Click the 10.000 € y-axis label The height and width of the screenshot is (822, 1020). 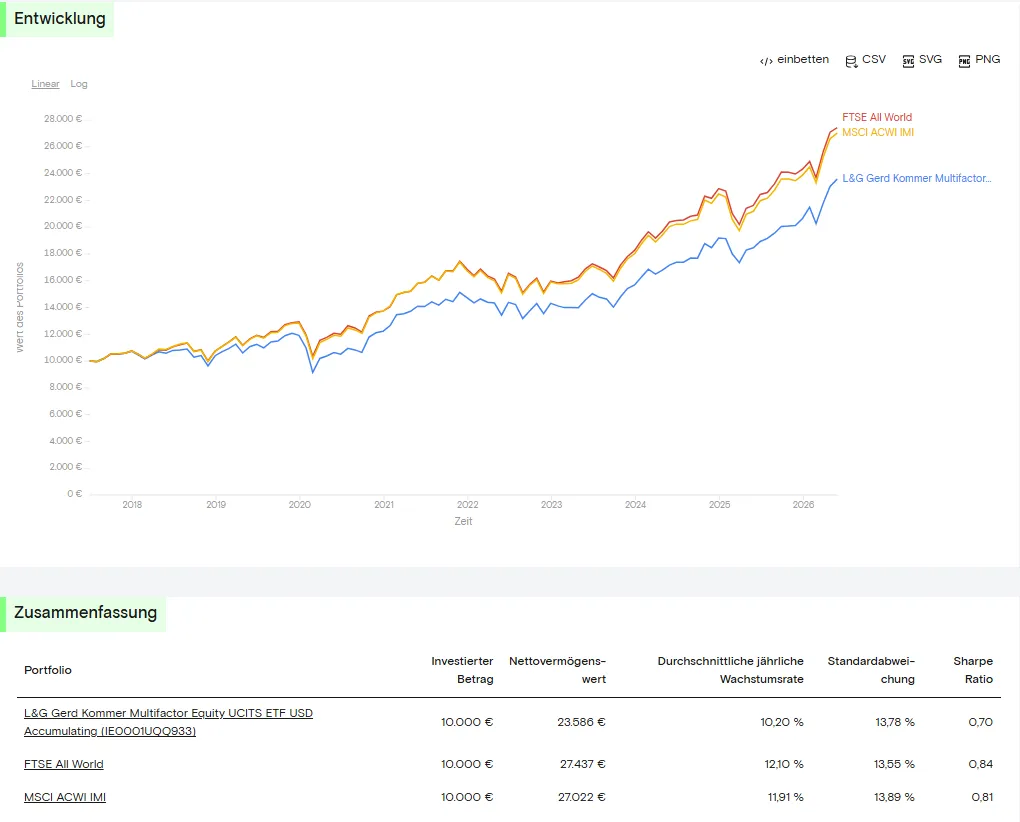63,360
